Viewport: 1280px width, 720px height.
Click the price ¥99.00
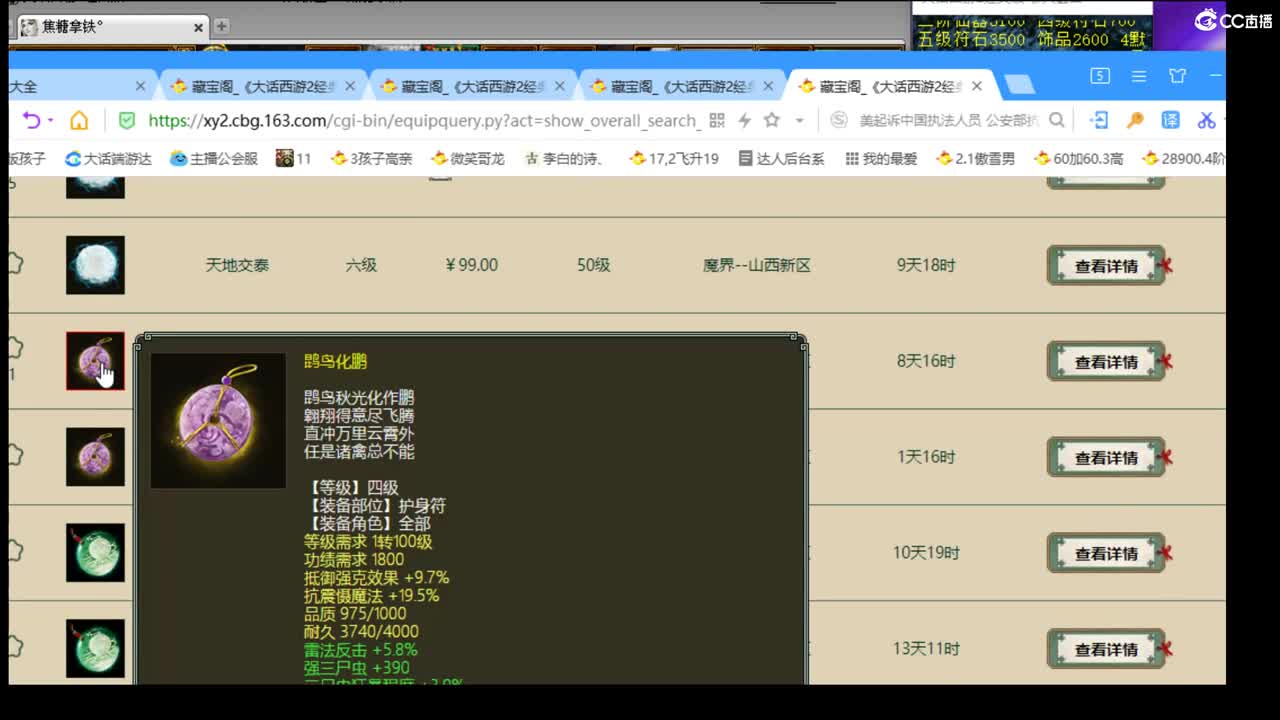[x=471, y=265]
